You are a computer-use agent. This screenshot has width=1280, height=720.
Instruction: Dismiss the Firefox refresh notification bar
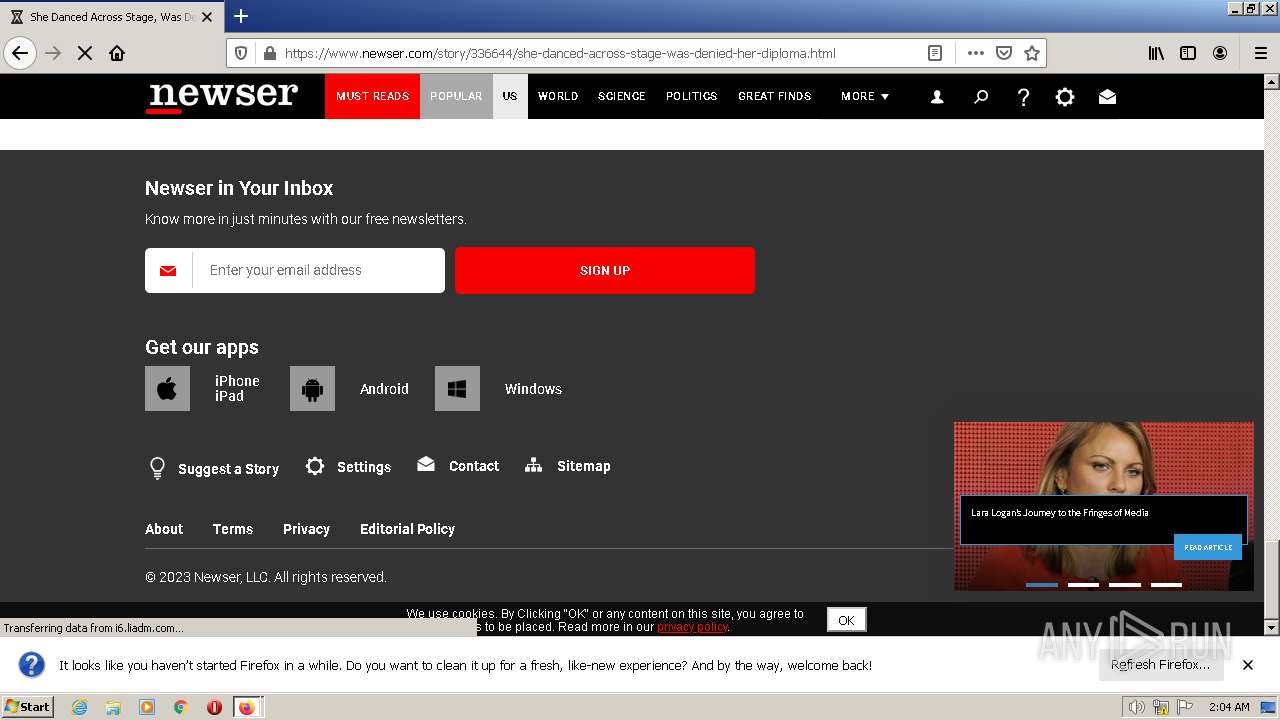1248,665
